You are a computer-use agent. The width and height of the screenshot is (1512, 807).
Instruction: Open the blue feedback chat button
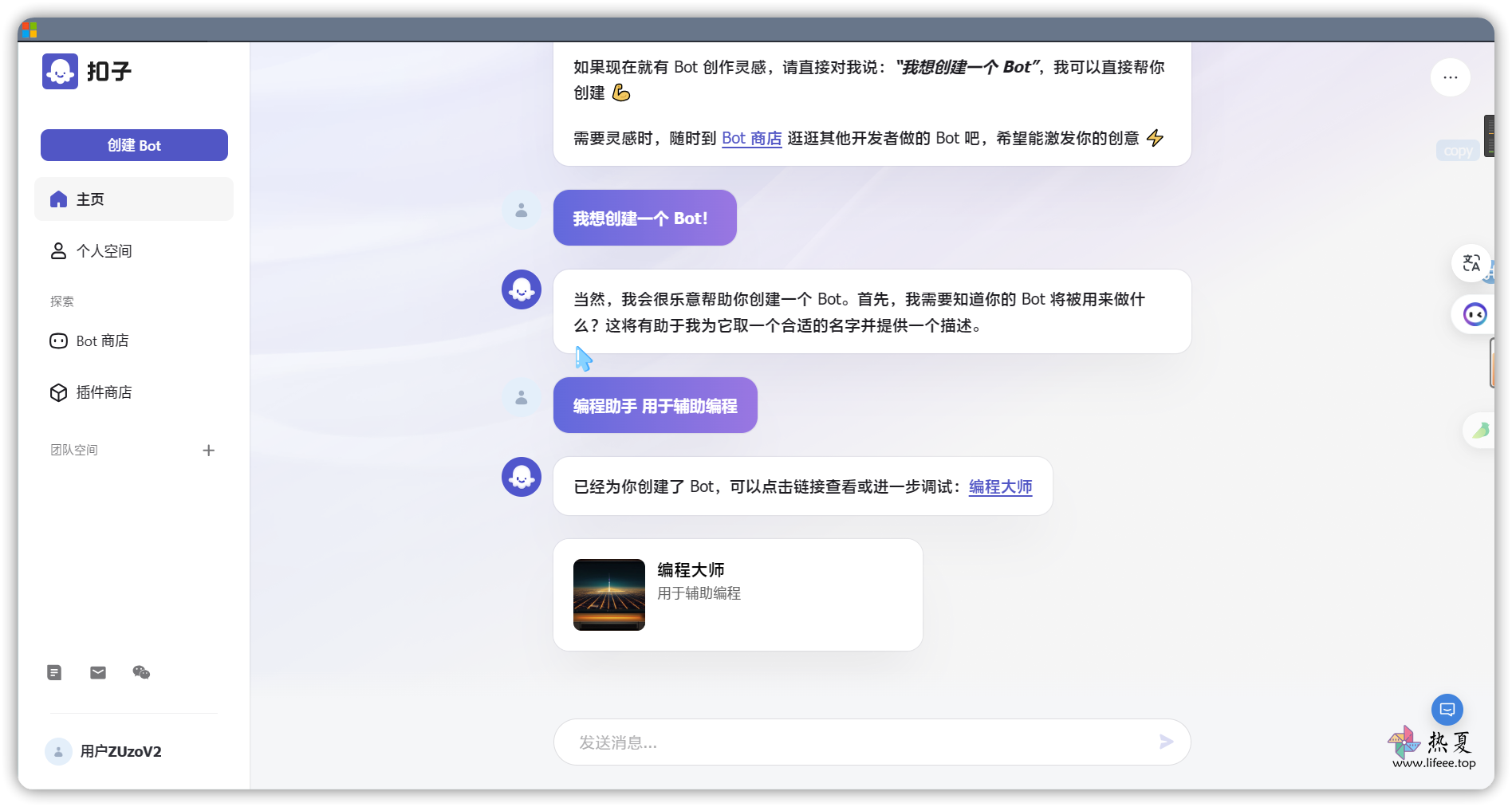[x=1447, y=710]
